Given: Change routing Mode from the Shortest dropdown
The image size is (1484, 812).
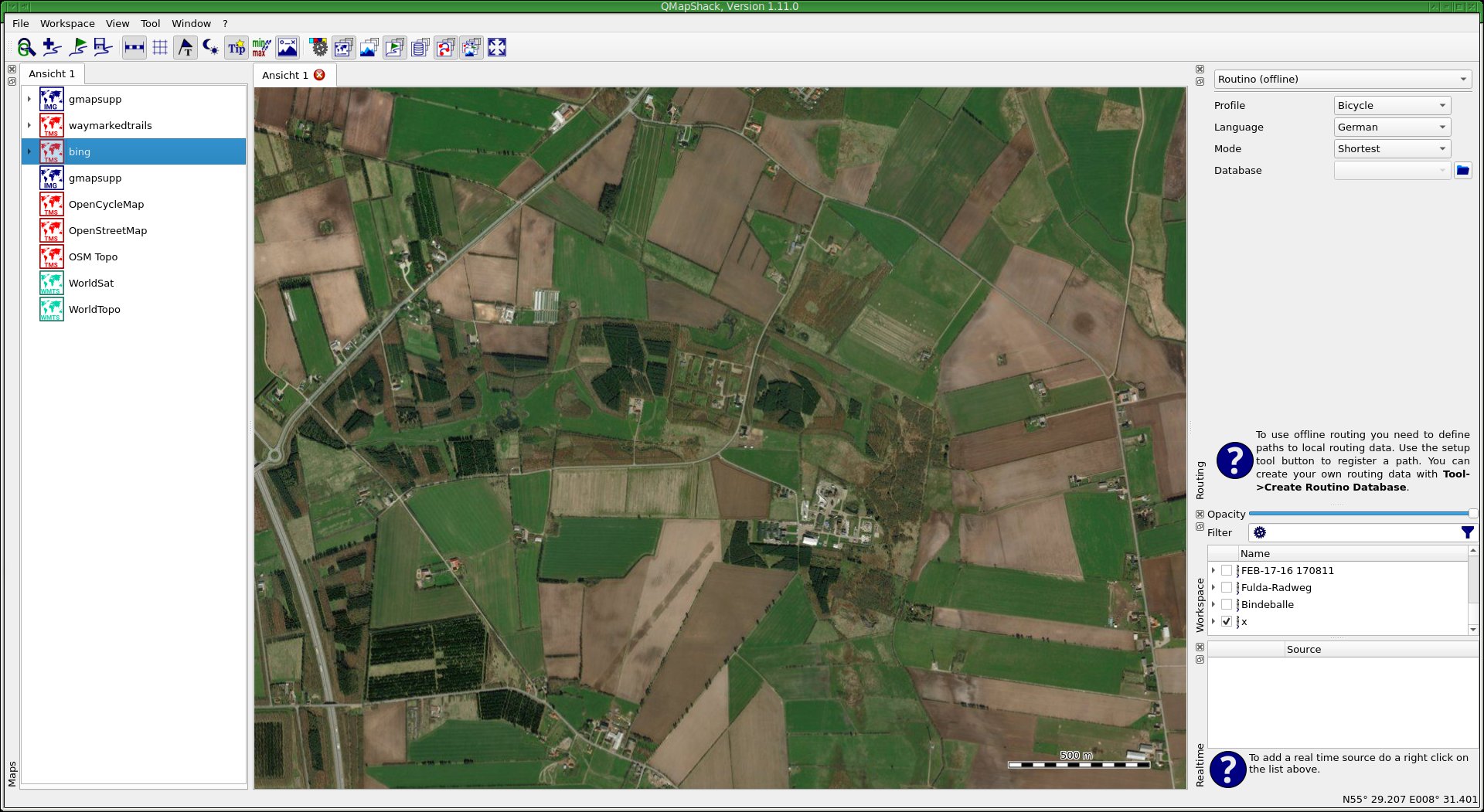Looking at the screenshot, I should click(1391, 148).
